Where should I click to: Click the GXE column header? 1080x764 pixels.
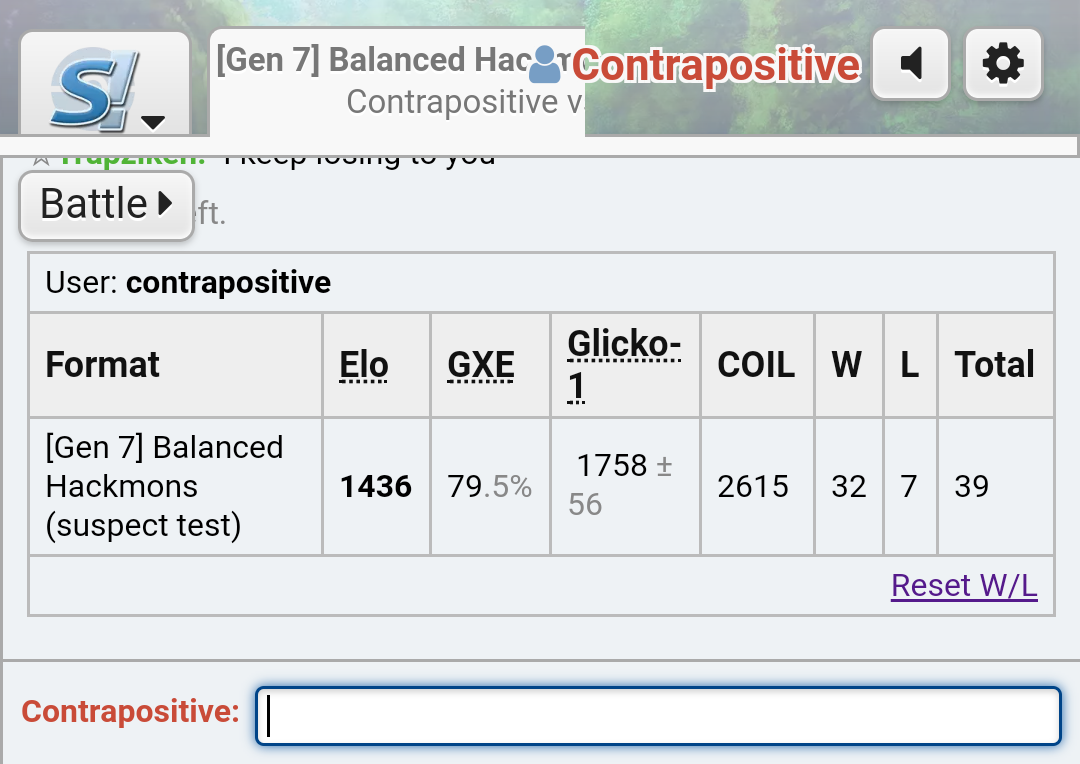(x=481, y=365)
